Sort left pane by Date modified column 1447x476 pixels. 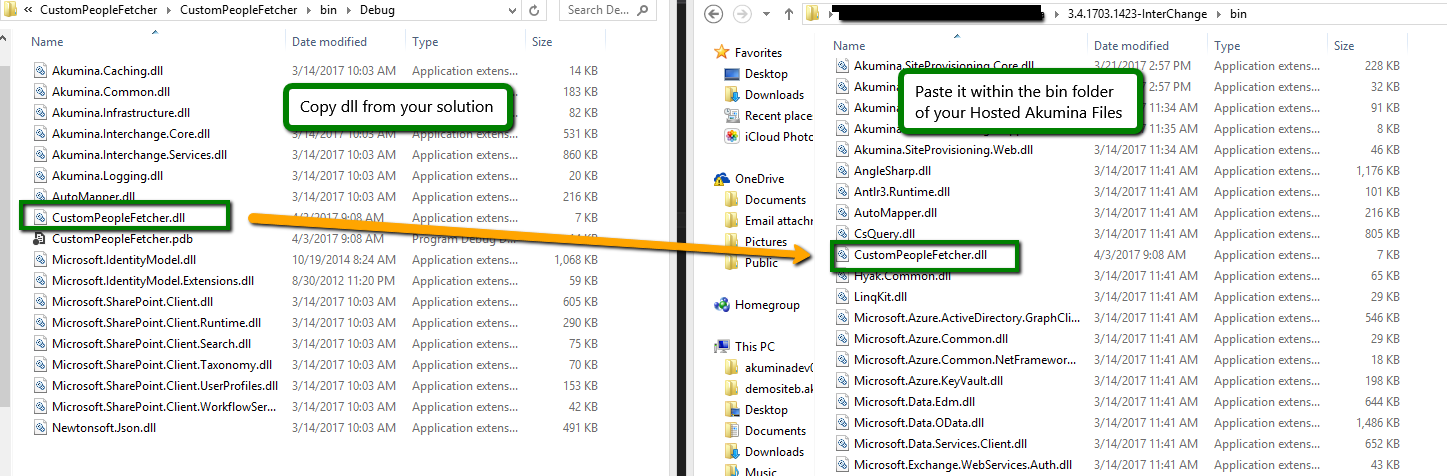click(329, 42)
